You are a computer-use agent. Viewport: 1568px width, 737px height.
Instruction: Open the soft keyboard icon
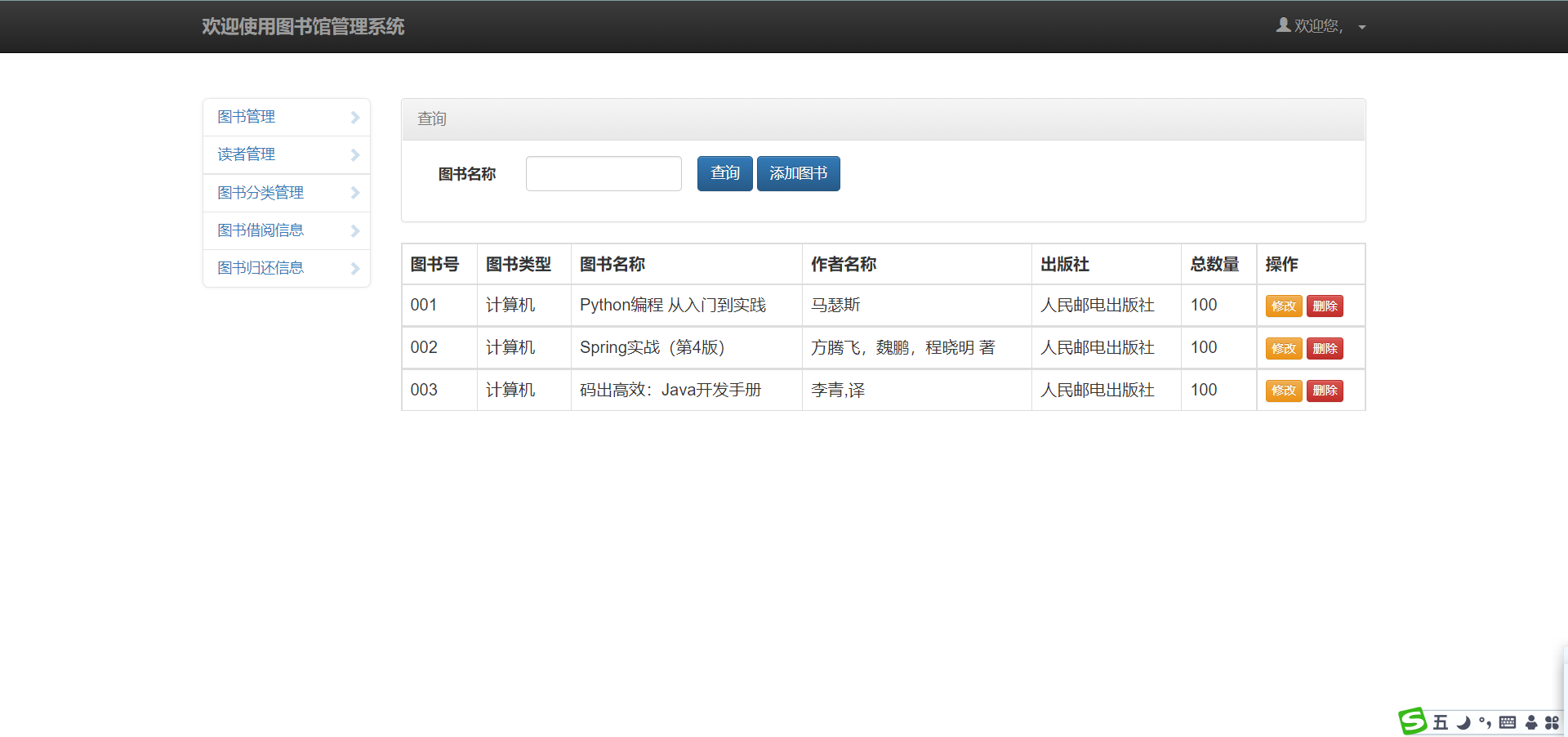tap(1508, 722)
